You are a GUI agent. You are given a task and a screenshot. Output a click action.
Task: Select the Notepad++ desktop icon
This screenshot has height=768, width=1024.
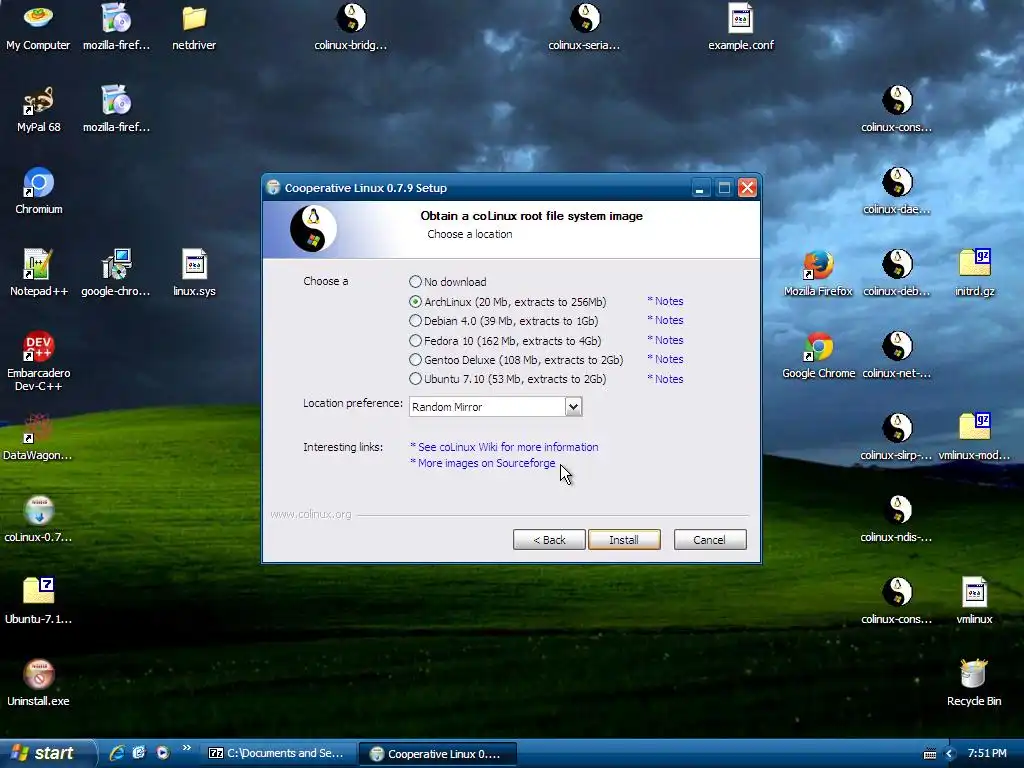pyautogui.click(x=38, y=274)
